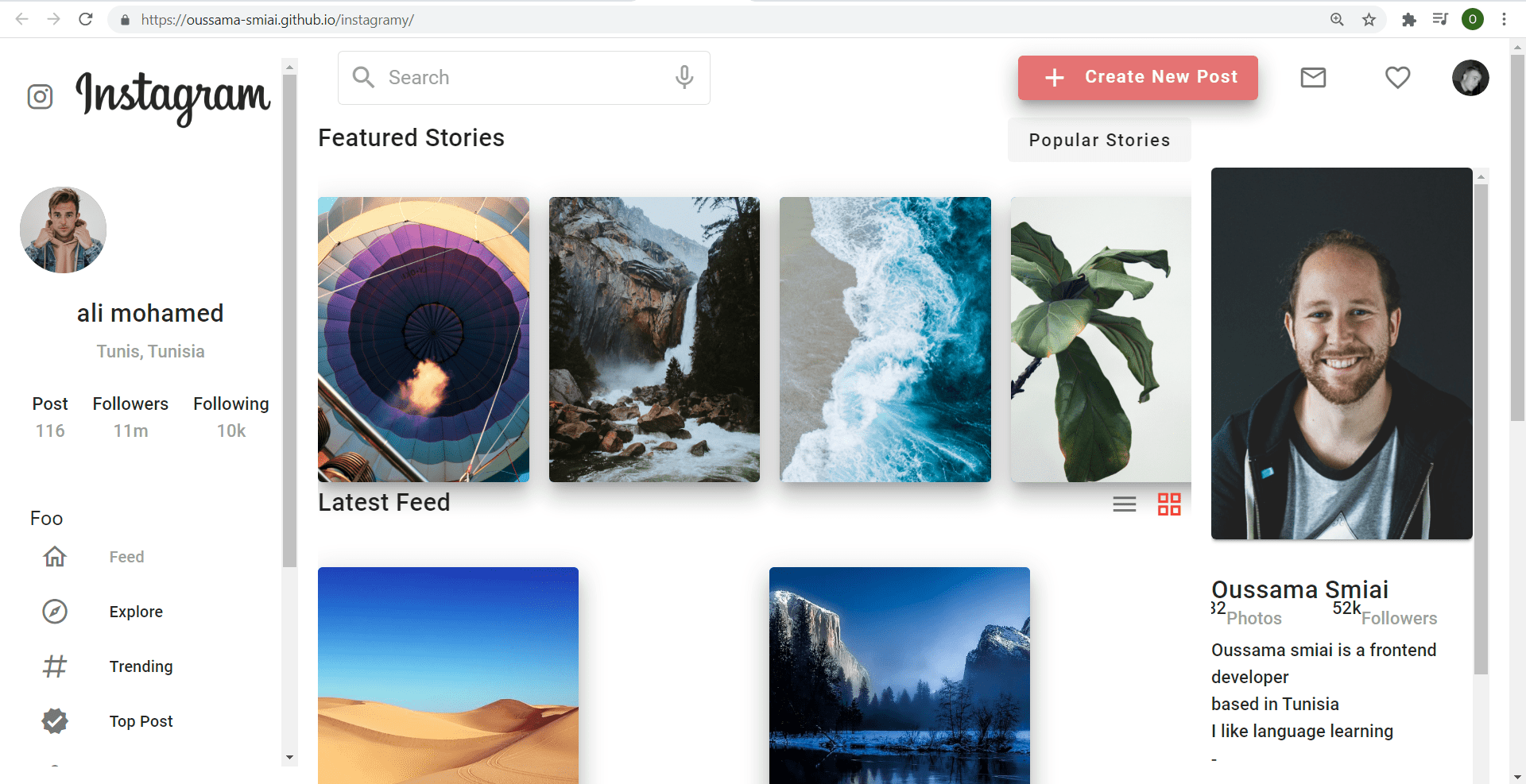This screenshot has height=784, width=1526.
Task: Go home using the Feed house icon
Action: click(x=54, y=557)
